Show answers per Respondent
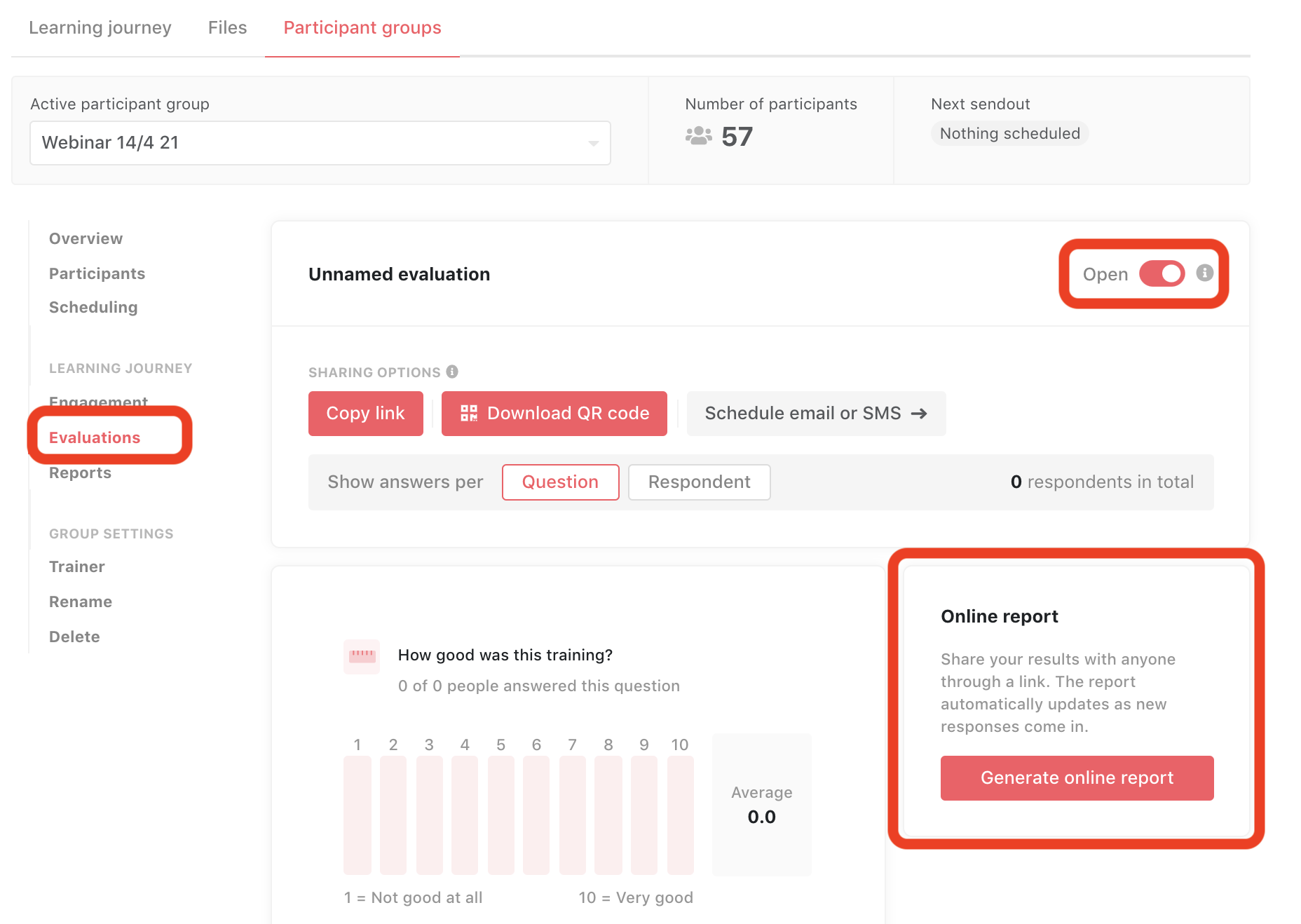 coord(699,482)
